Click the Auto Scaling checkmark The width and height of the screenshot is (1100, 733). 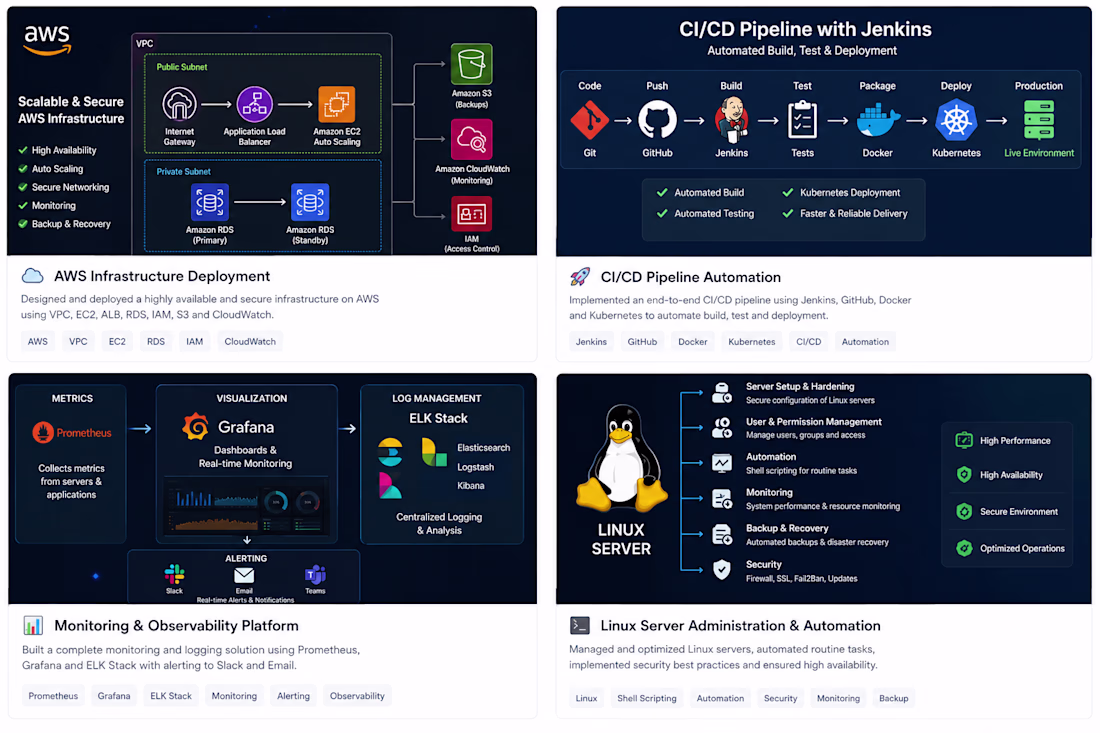[23, 168]
